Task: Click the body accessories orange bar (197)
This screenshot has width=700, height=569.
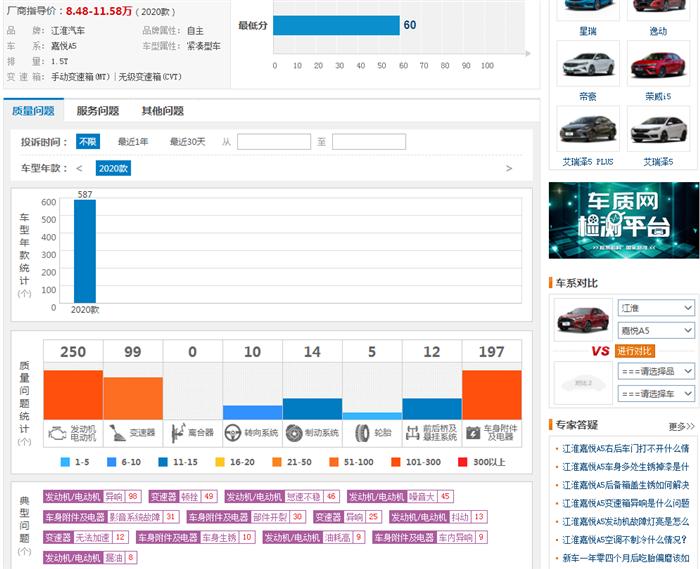Action: (492, 395)
